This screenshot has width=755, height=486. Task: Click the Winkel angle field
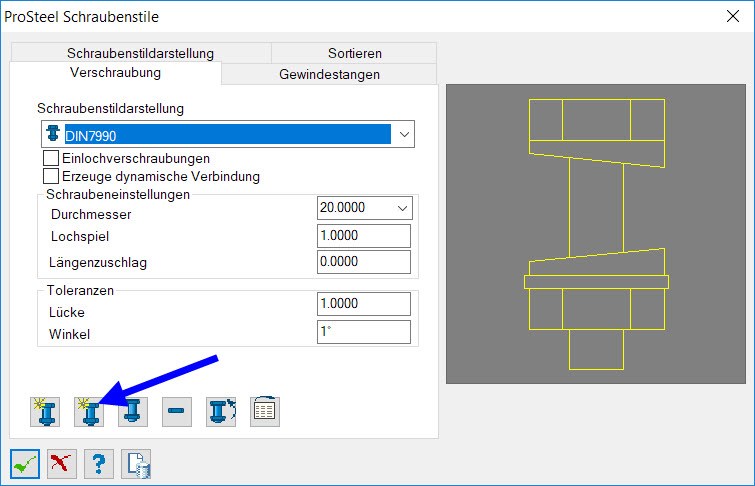364,332
